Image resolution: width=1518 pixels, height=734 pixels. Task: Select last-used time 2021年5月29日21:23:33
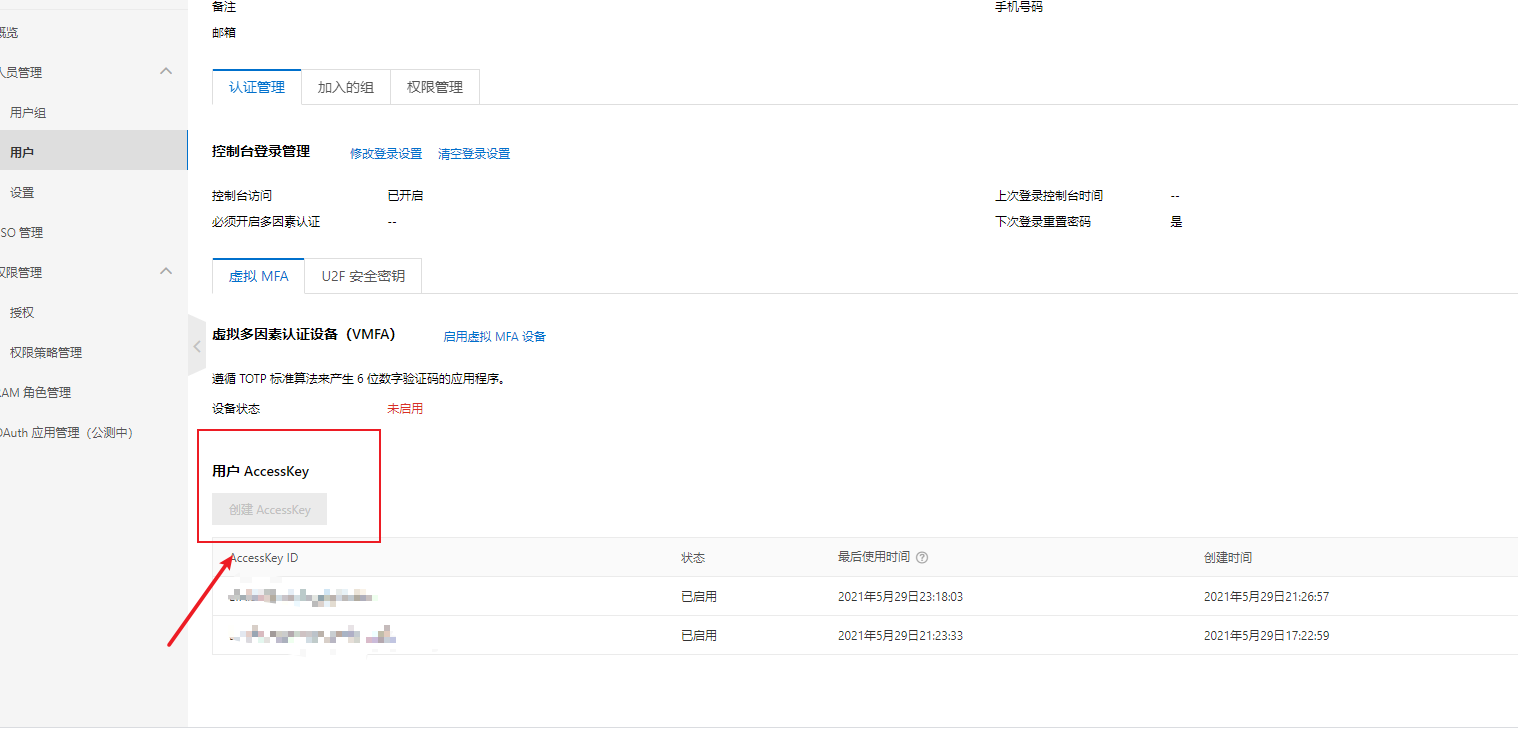click(900, 636)
